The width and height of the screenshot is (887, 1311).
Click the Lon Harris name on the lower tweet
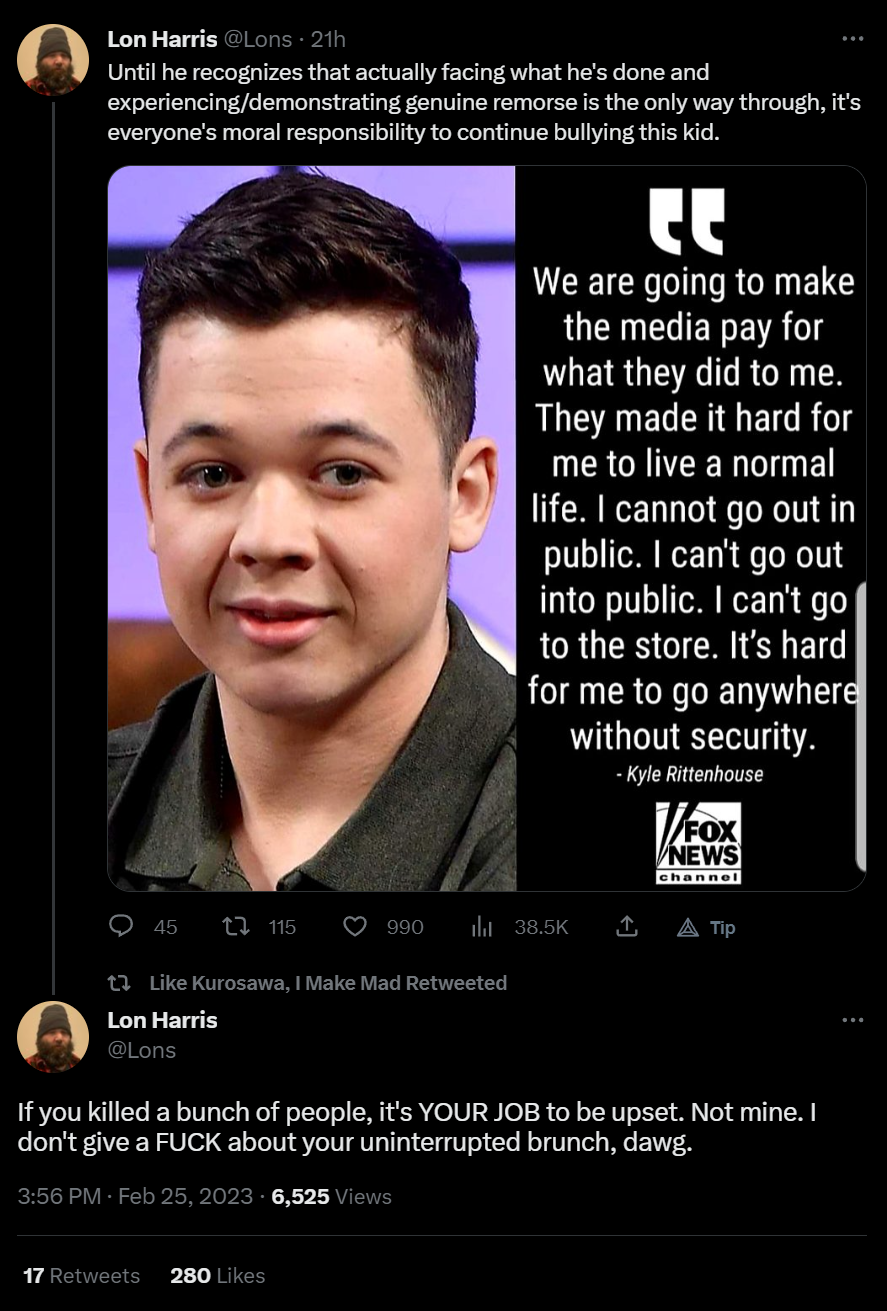(162, 1020)
